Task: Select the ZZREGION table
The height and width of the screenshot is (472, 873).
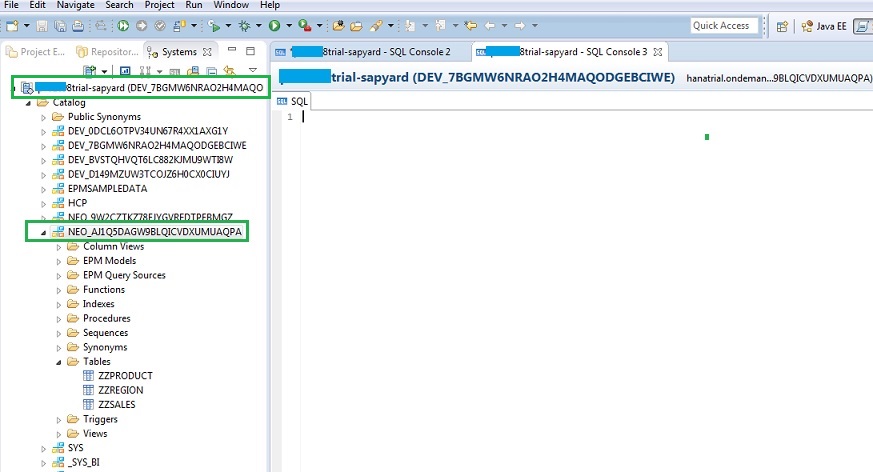Action: click(x=121, y=390)
